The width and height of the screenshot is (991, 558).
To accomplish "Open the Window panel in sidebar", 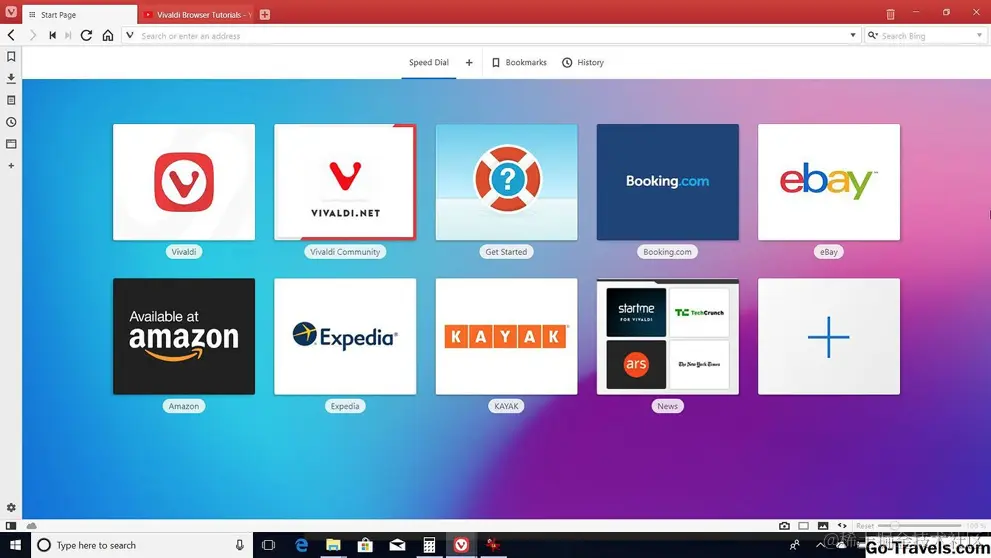I will [11, 144].
